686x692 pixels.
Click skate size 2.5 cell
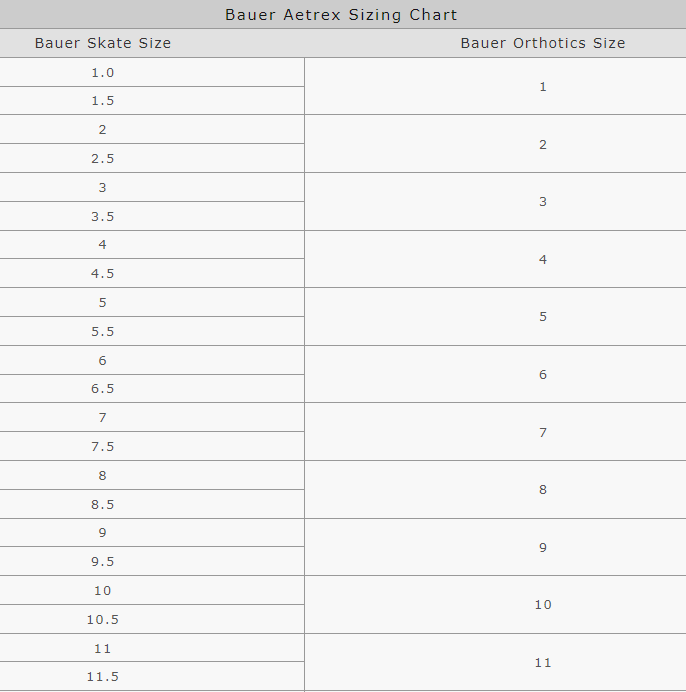(x=103, y=158)
